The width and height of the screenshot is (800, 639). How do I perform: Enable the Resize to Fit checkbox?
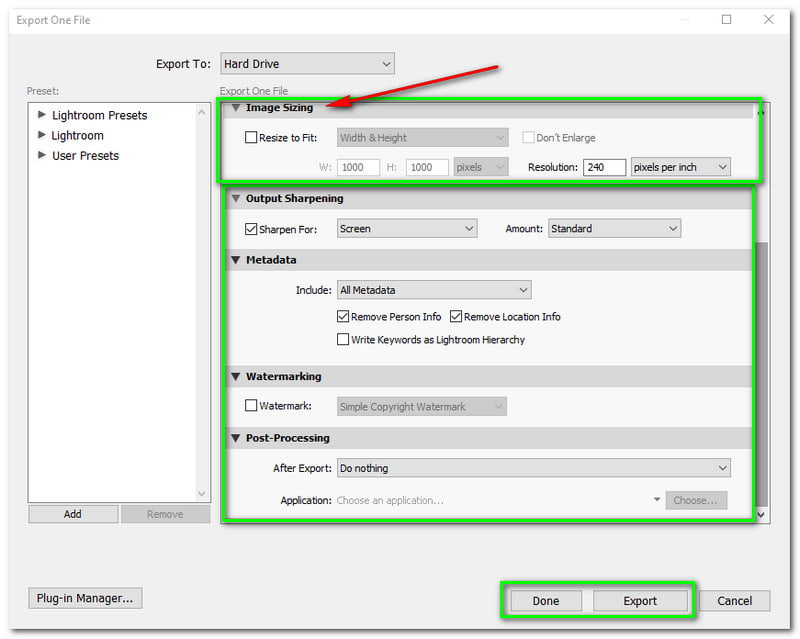tap(251, 138)
